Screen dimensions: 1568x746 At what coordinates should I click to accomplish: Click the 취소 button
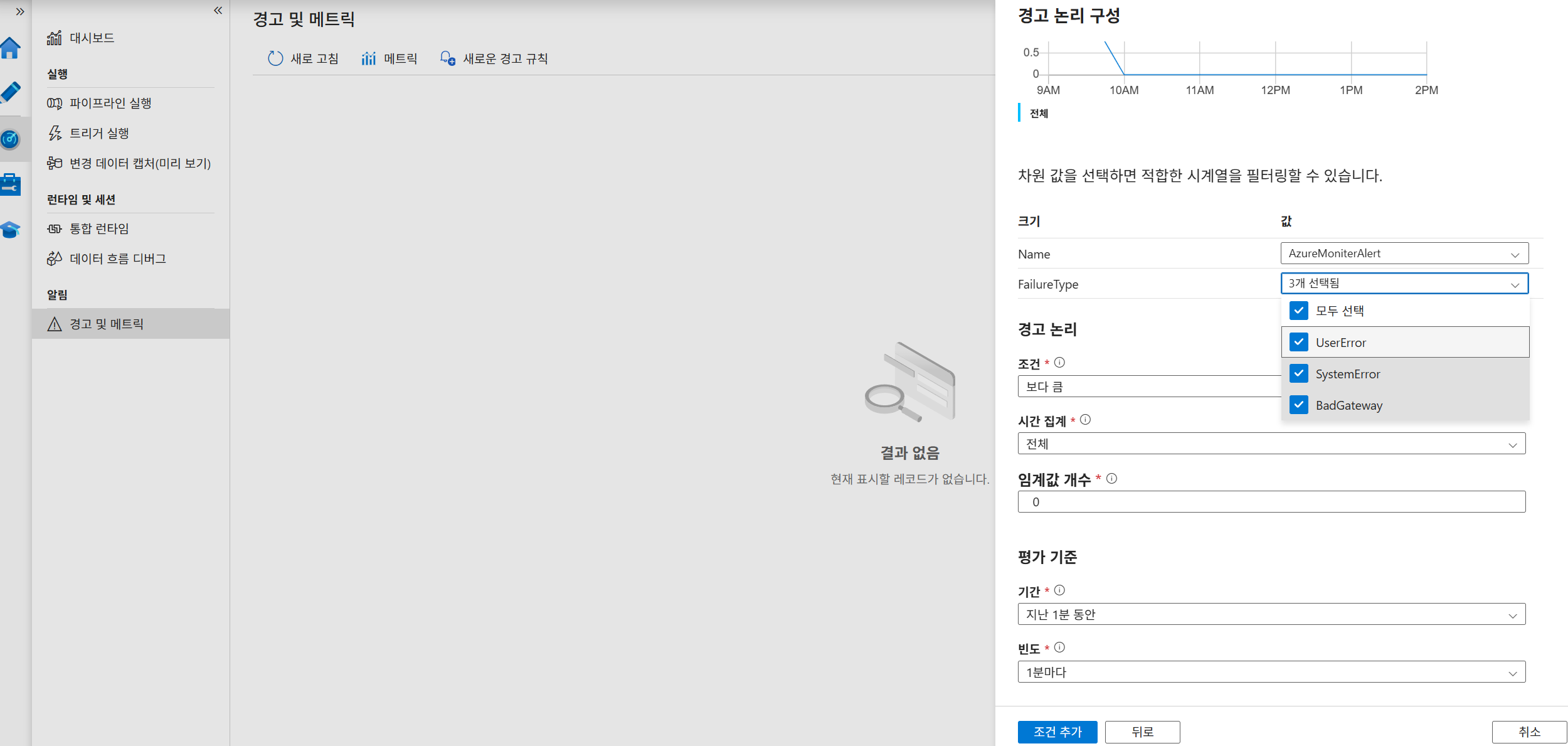tap(1528, 732)
